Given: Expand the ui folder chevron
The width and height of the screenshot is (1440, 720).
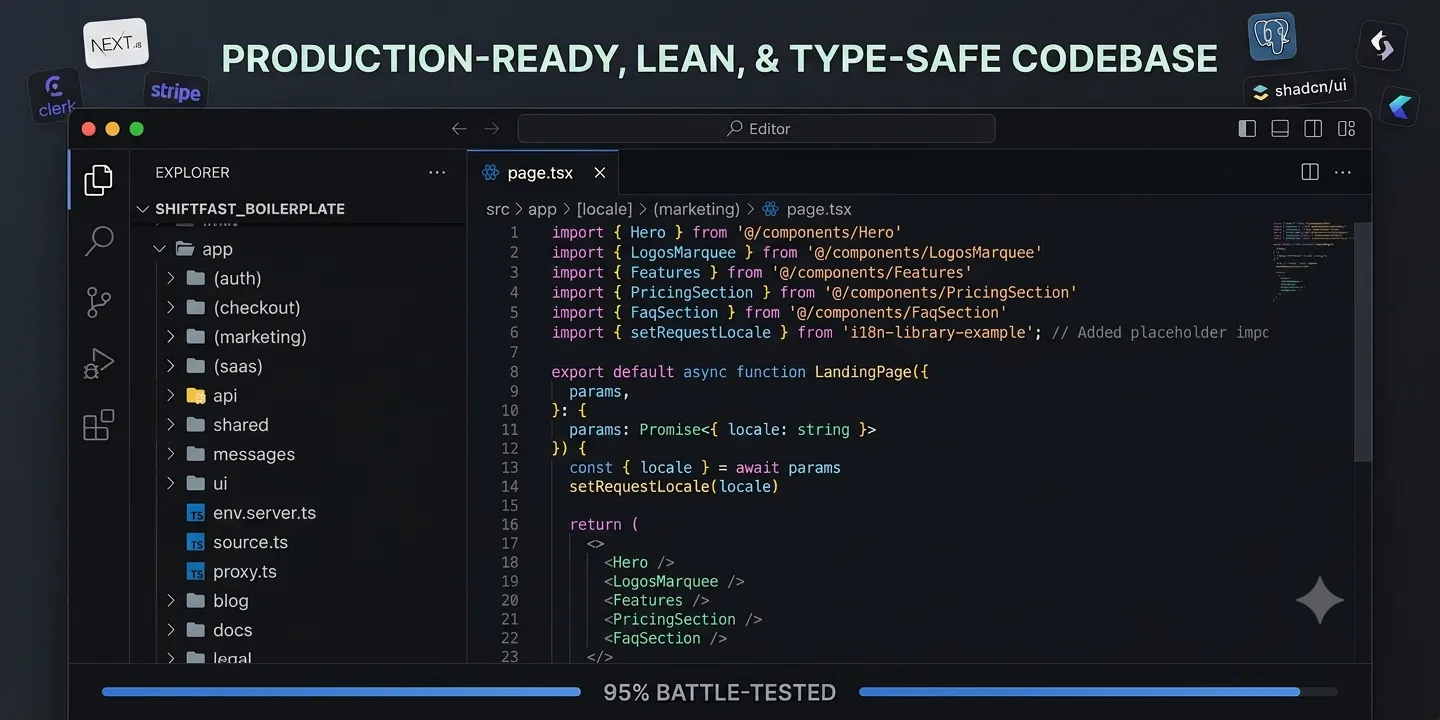Looking at the screenshot, I should click(x=171, y=483).
